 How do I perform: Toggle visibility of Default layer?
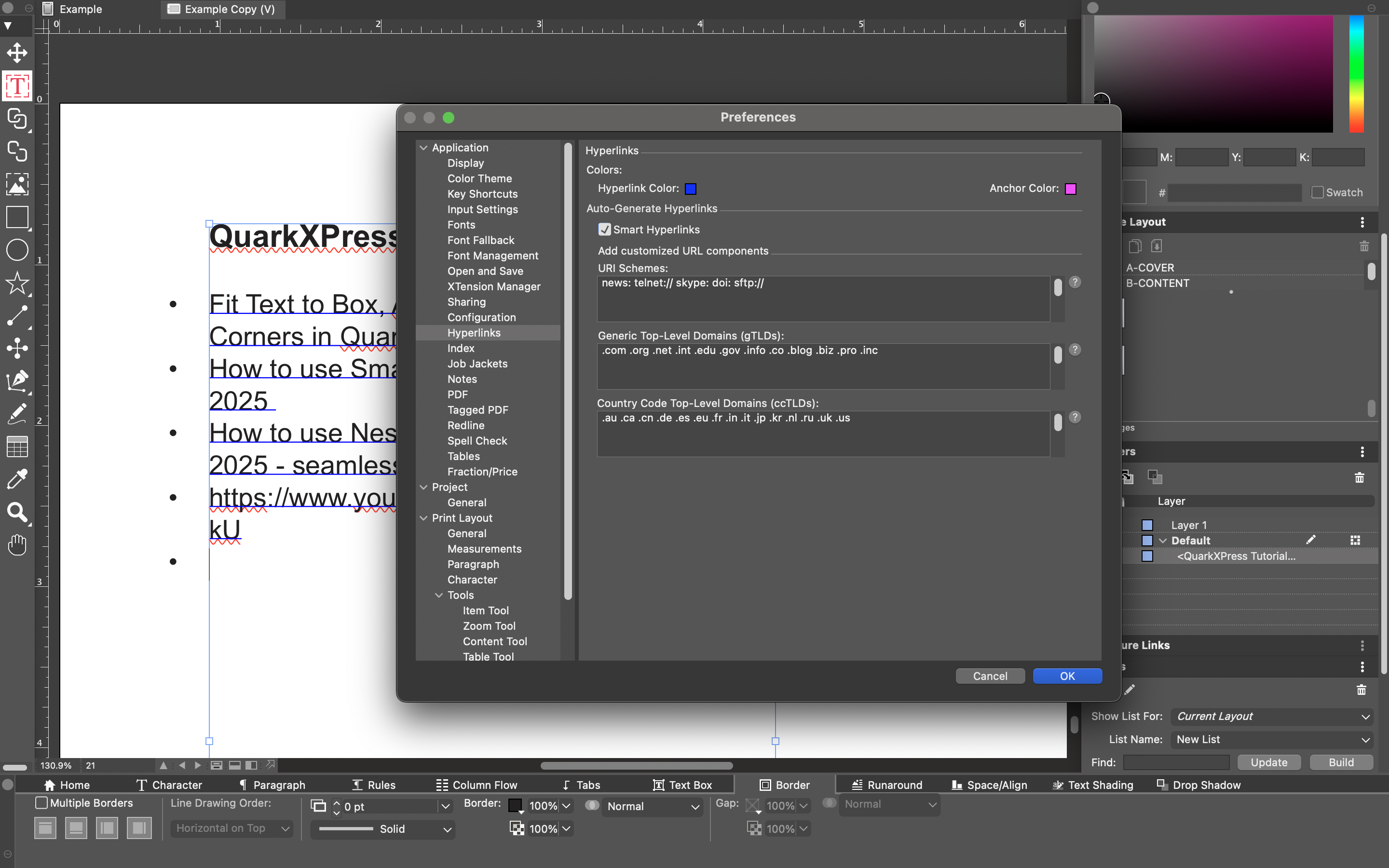coord(1147,540)
